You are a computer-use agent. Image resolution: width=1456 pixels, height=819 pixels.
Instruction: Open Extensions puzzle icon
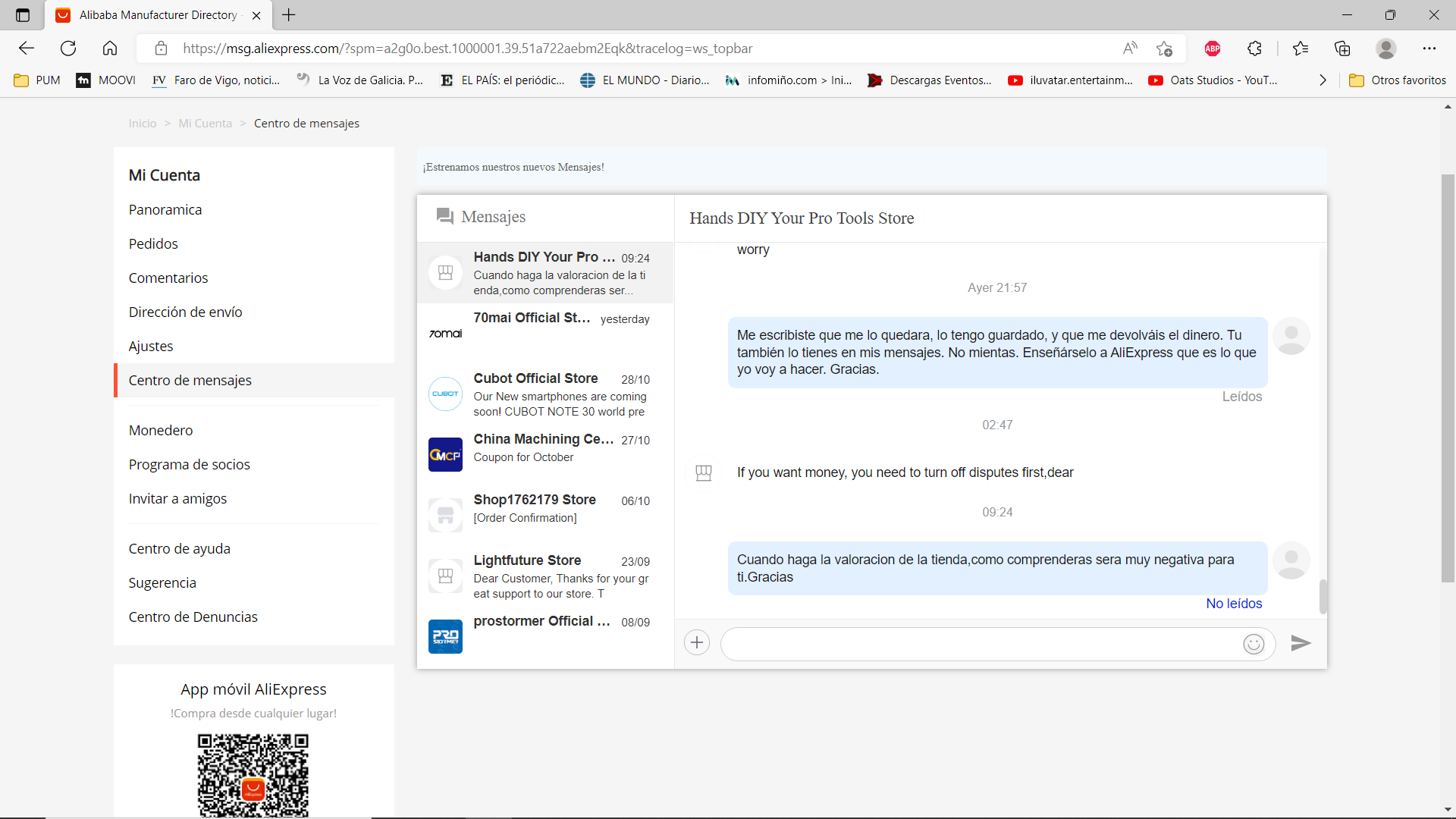(x=1254, y=49)
